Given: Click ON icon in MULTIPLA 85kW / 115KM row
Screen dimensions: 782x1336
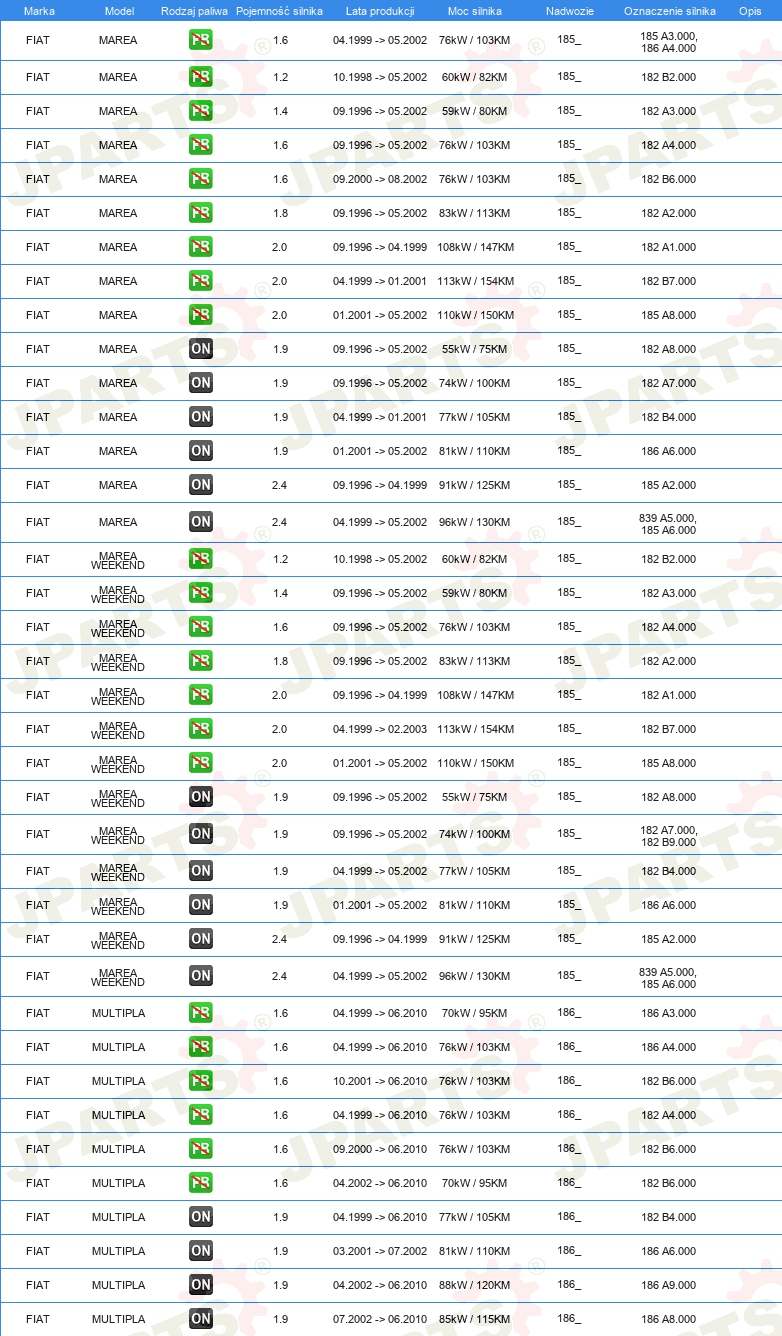Looking at the screenshot, I should pos(201,1319).
